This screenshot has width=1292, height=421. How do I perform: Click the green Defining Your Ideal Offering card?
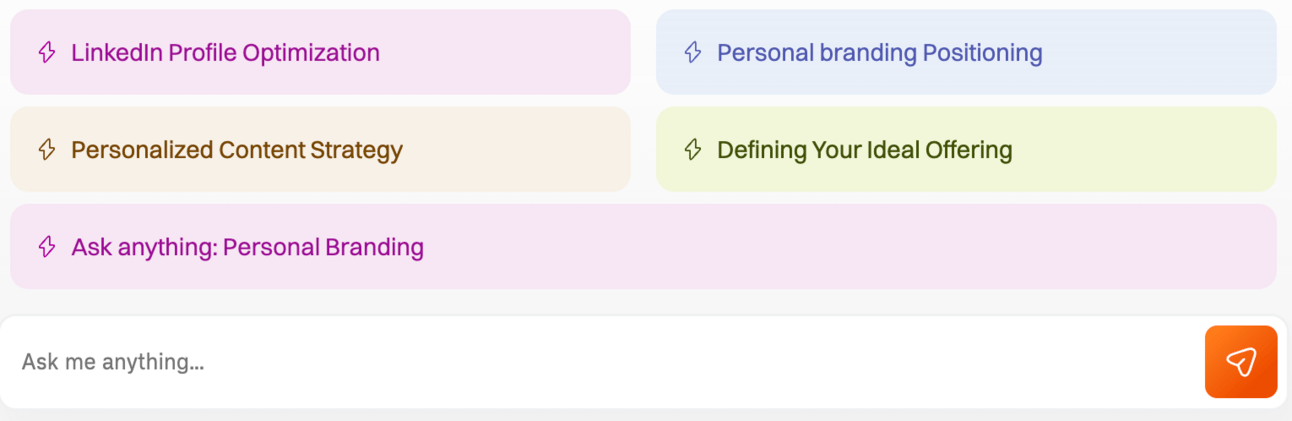coord(966,149)
